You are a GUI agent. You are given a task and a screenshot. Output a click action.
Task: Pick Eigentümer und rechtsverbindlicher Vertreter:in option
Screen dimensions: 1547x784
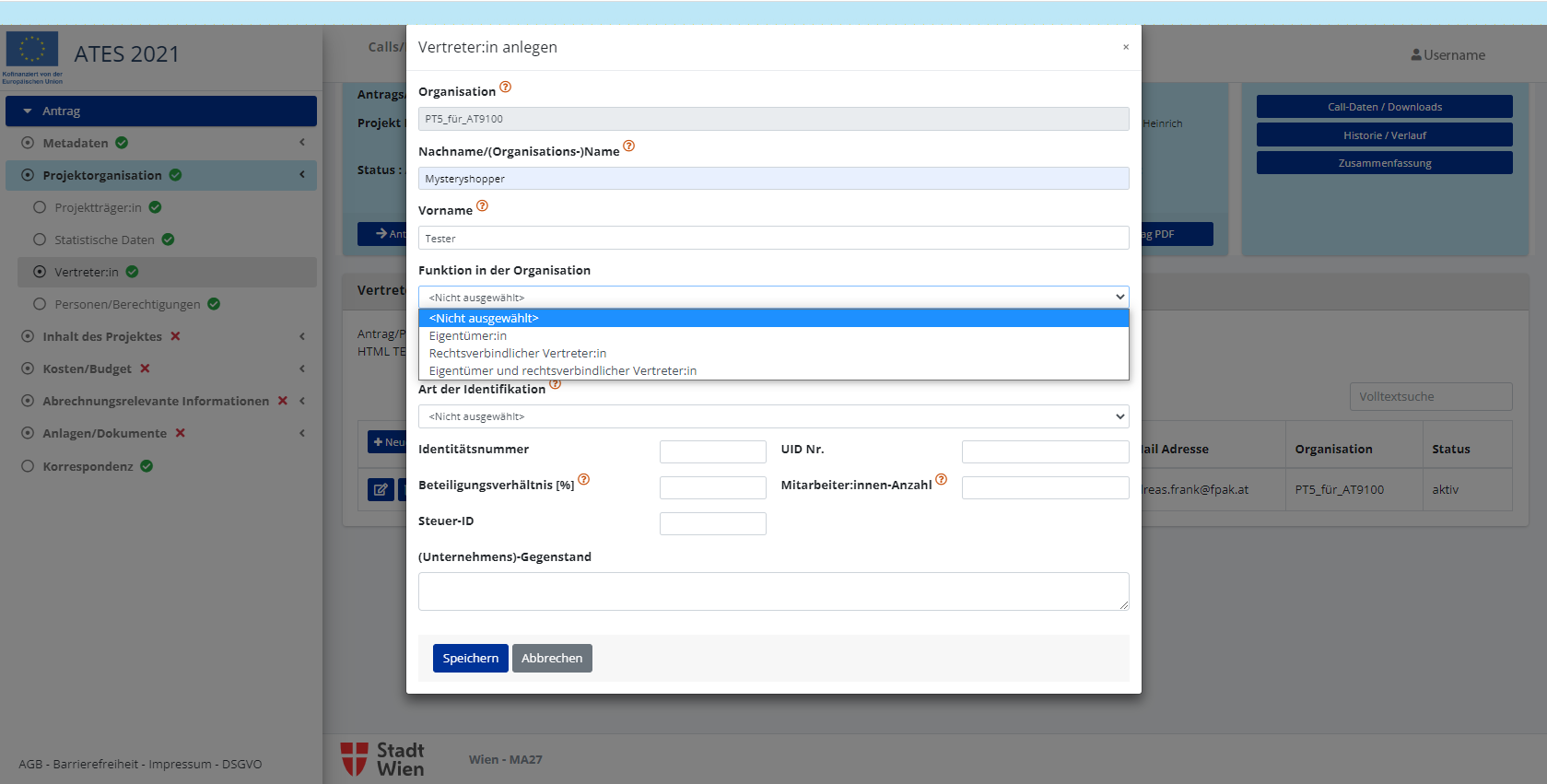[x=563, y=371]
